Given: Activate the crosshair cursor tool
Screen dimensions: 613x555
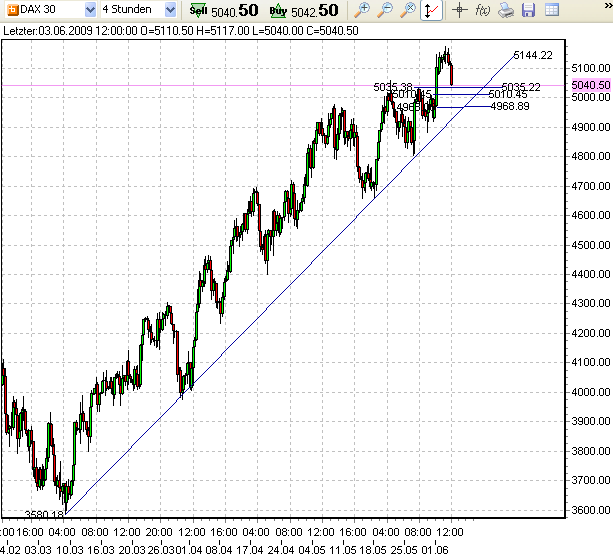Looking at the screenshot, I should [460, 10].
